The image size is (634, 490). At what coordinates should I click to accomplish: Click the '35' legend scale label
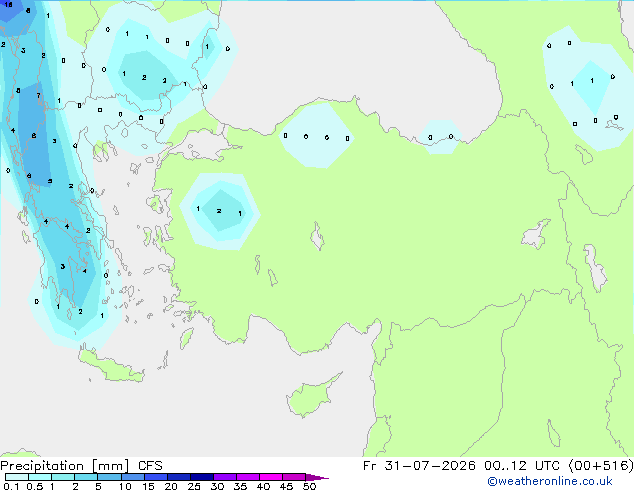(240, 486)
